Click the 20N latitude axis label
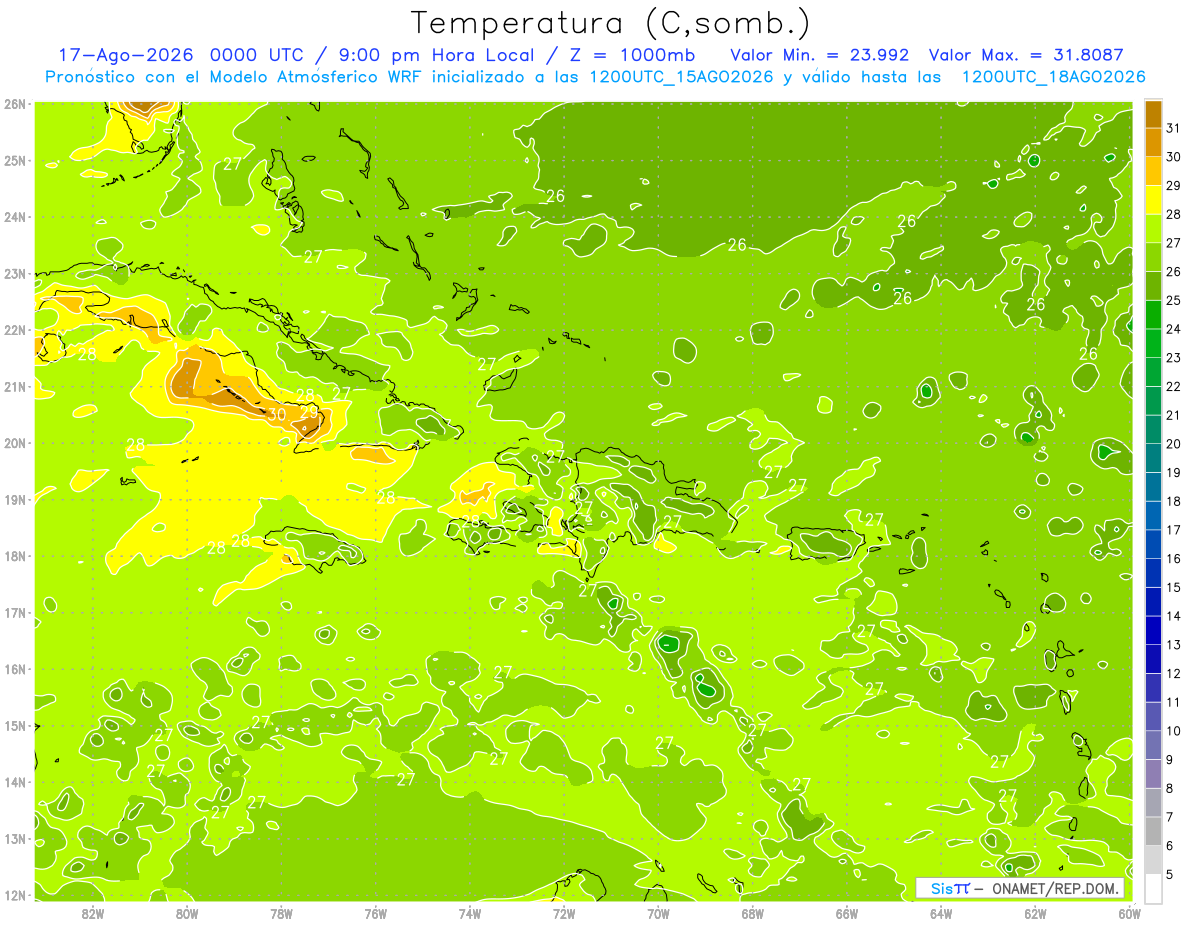 tap(14, 443)
